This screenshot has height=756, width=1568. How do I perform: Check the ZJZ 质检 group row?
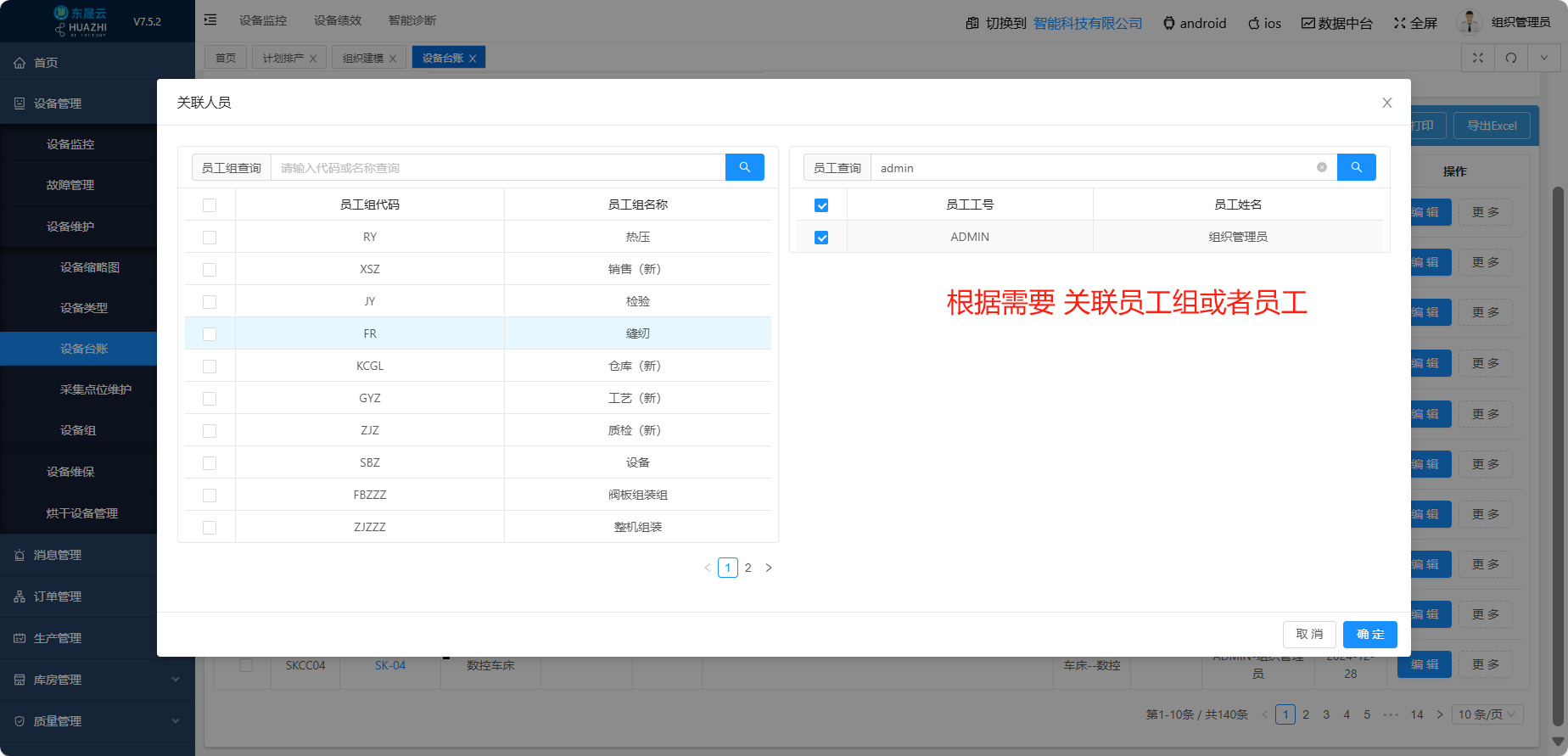tap(210, 431)
